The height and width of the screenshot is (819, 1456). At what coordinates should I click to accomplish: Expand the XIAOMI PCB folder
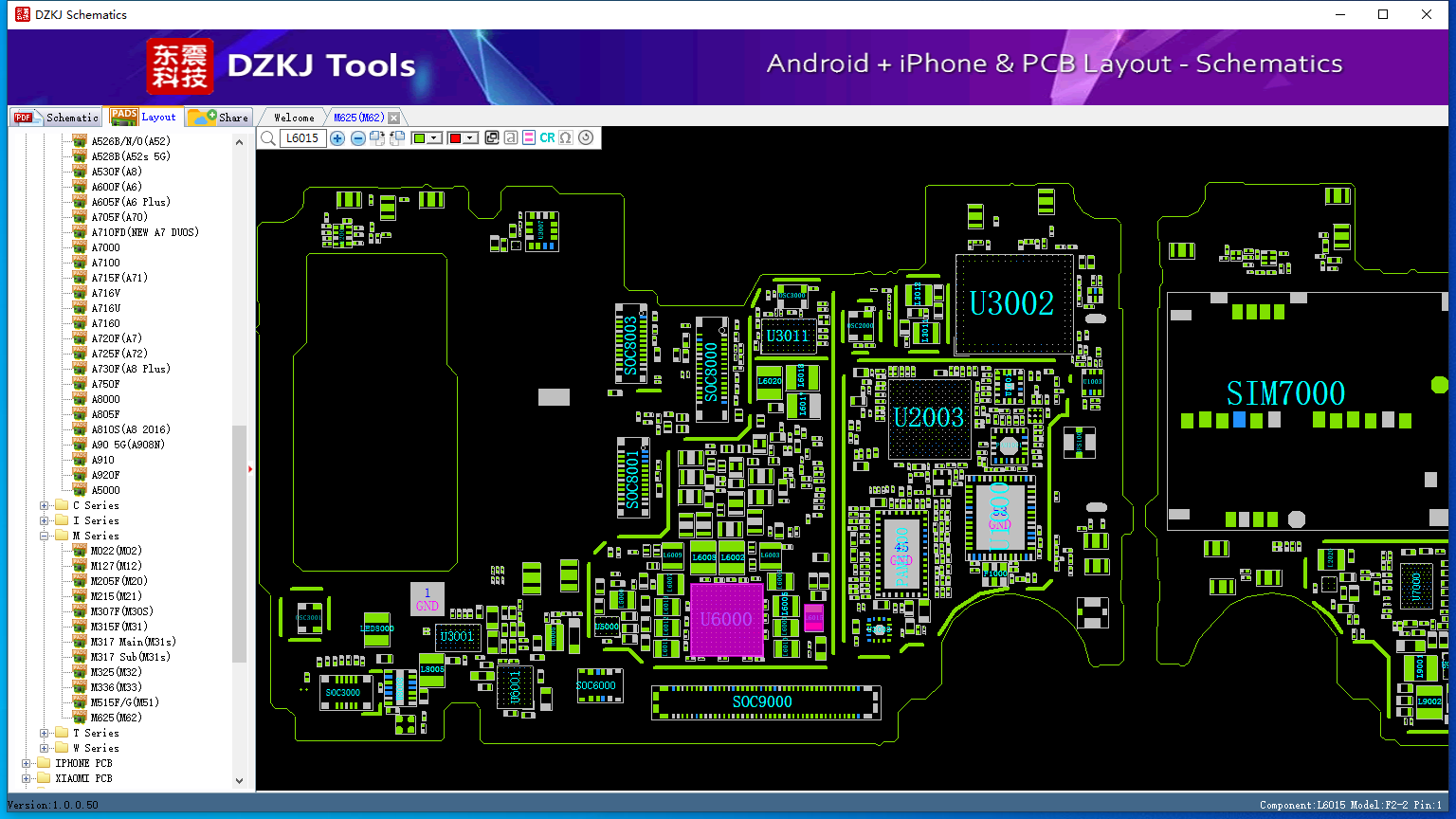click(27, 778)
